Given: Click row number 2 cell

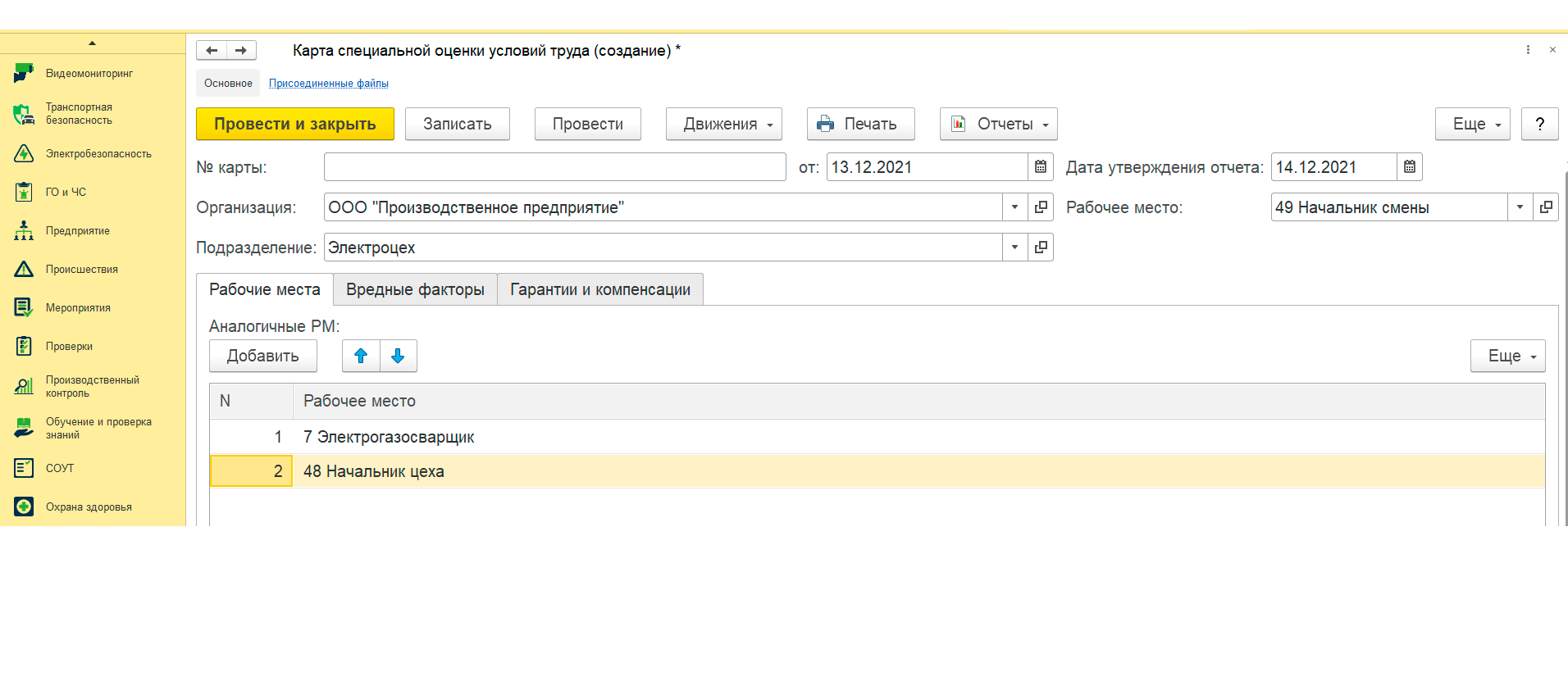Looking at the screenshot, I should tap(251, 471).
